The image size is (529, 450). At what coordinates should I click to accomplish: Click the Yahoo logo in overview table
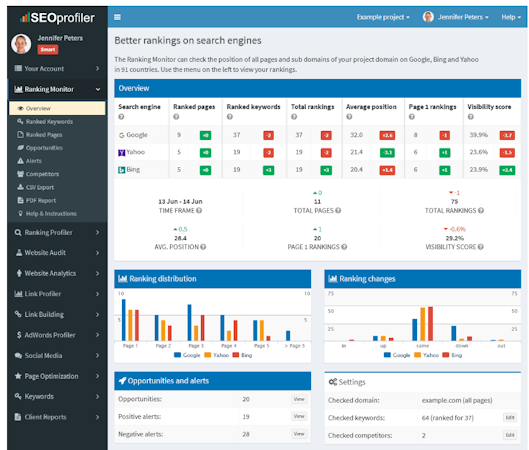click(121, 153)
